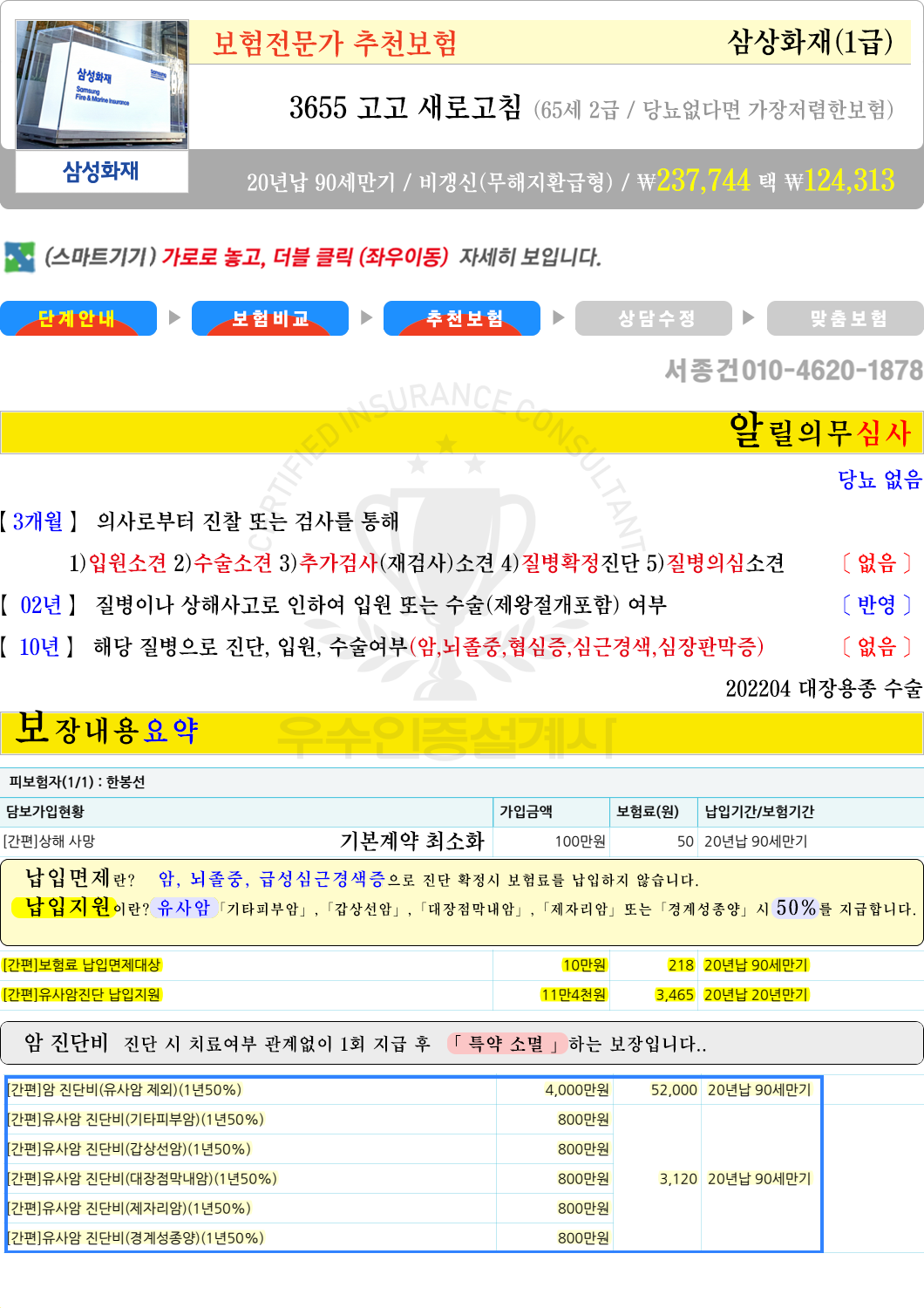Click the 없음 answer for 10년 row
This screenshot has height=1308, width=924.
pyautogui.click(x=877, y=647)
